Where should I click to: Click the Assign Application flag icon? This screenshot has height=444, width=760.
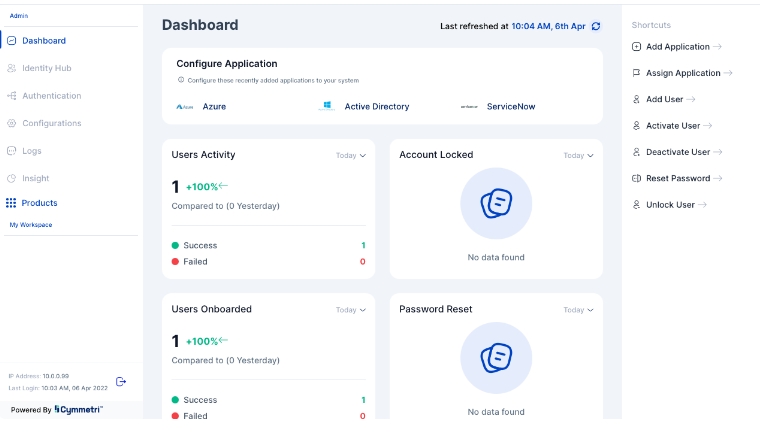click(637, 73)
